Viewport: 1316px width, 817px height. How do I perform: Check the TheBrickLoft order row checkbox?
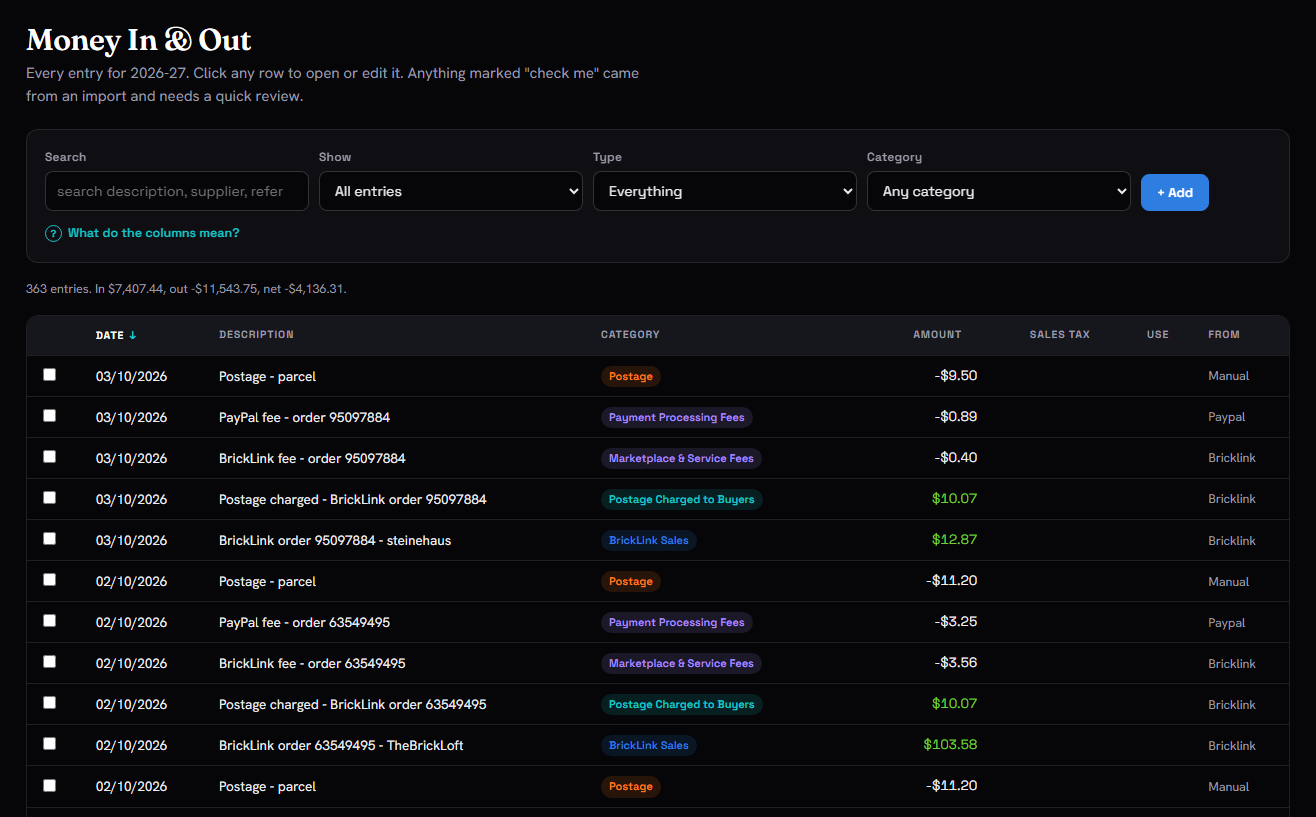50,744
